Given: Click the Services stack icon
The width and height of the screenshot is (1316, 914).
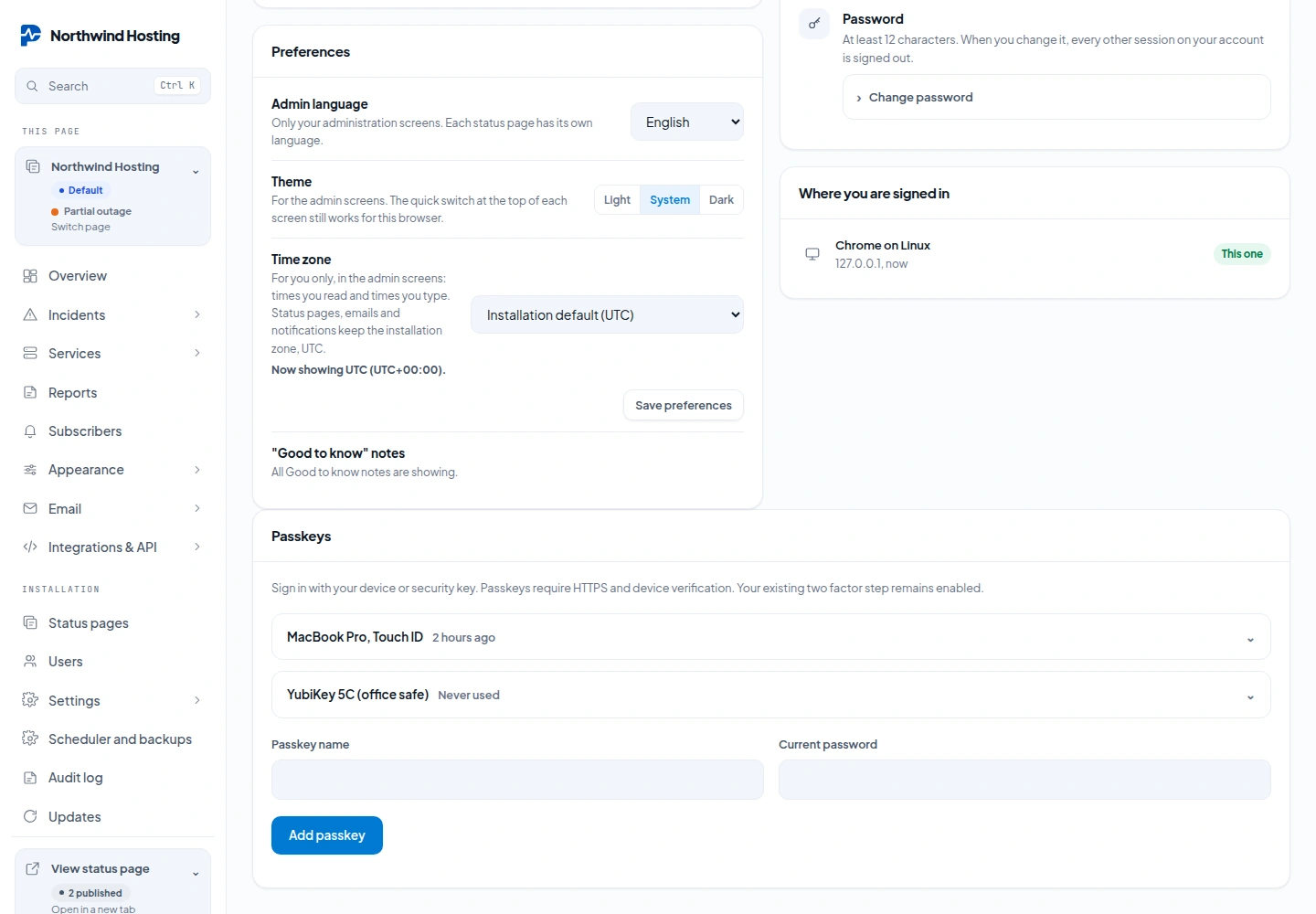Looking at the screenshot, I should 30,354.
